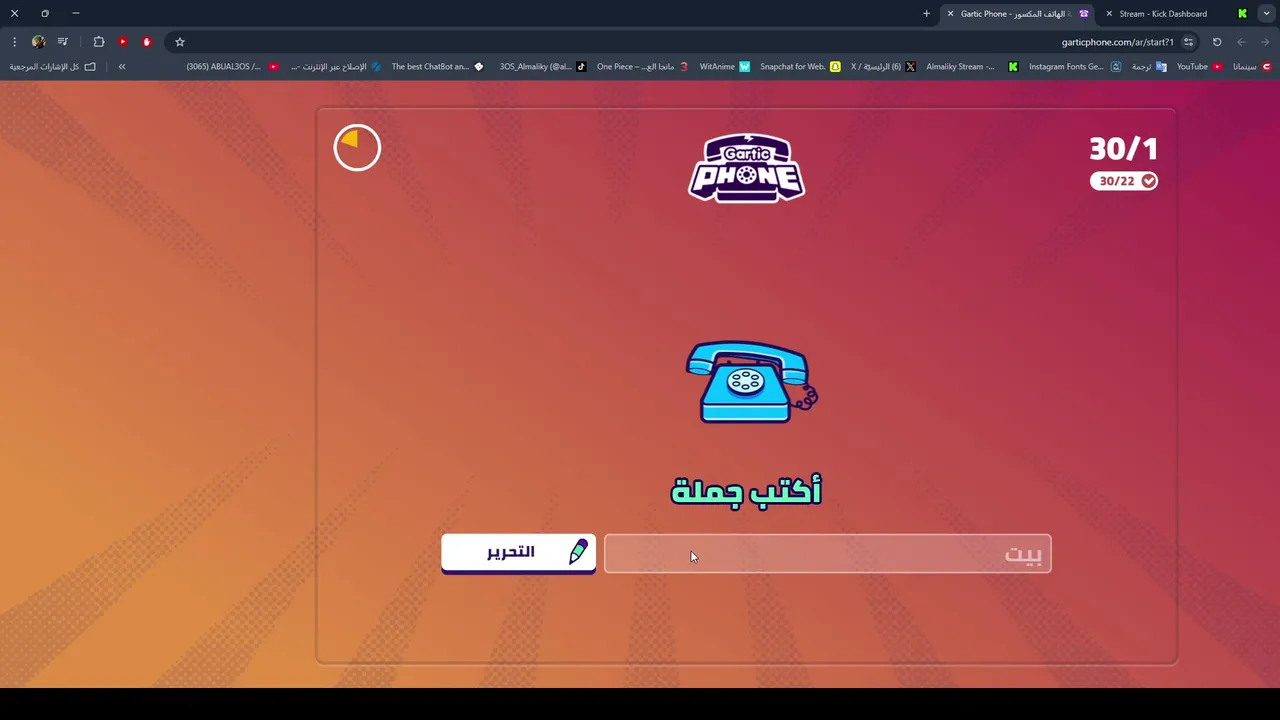The height and width of the screenshot is (720, 1280).
Task: Open site information icon in address bar
Action: [1188, 42]
